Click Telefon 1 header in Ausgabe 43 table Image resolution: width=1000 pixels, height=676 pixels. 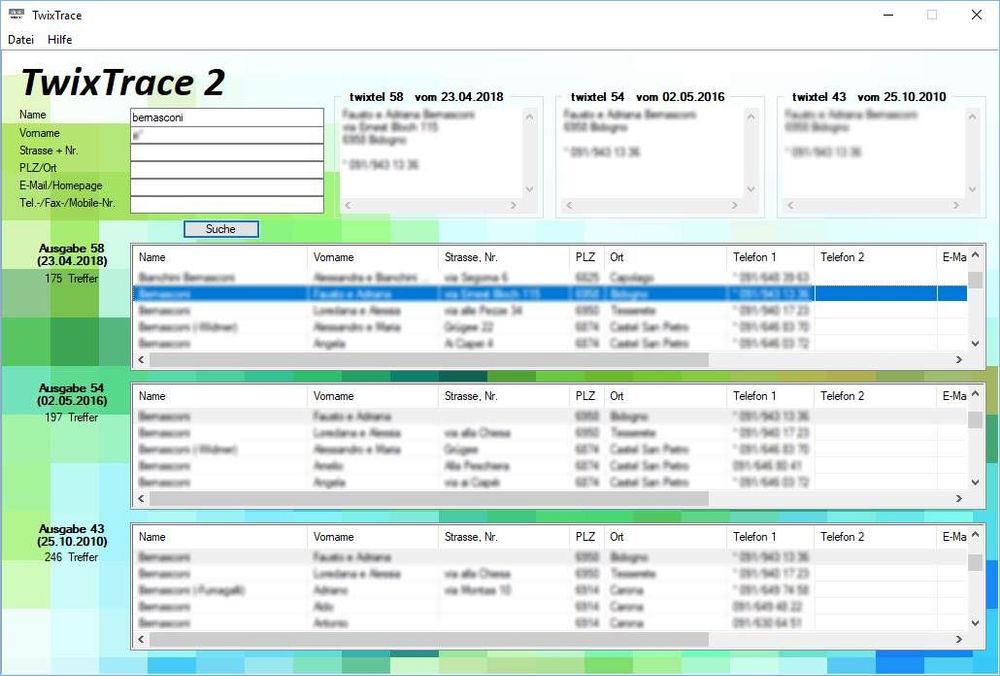pos(770,538)
